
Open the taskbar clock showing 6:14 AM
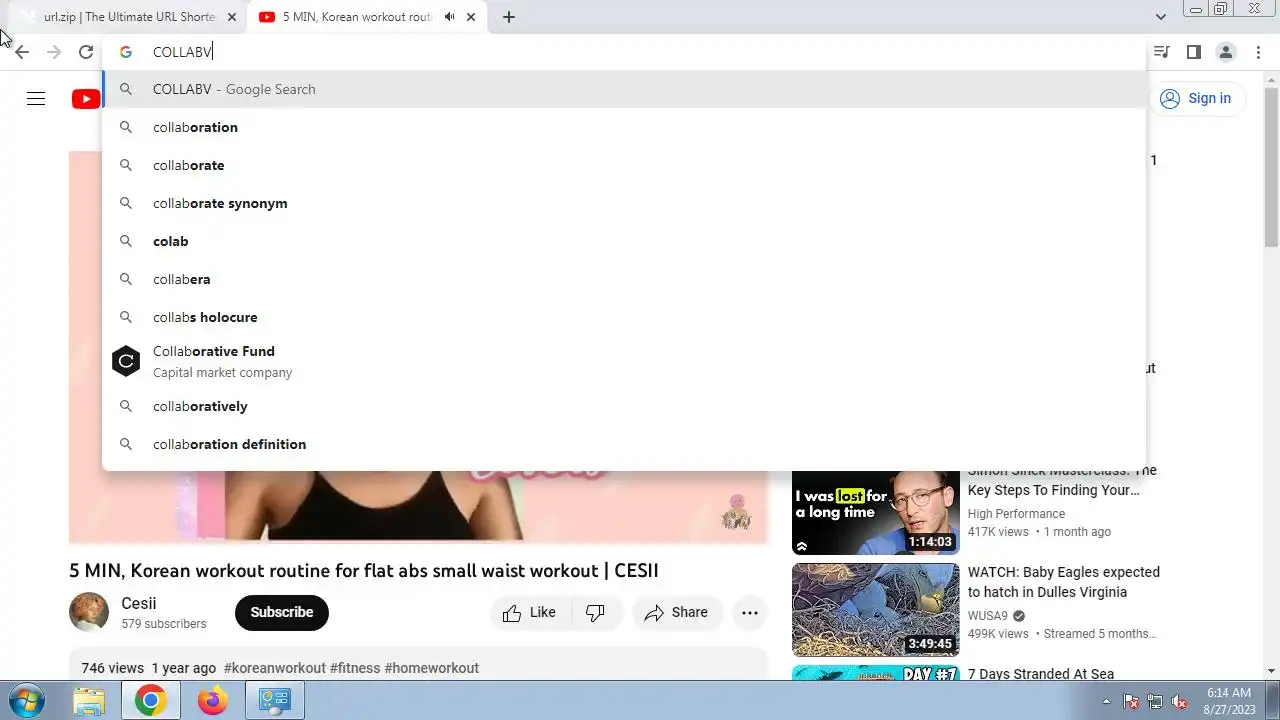pos(1229,700)
